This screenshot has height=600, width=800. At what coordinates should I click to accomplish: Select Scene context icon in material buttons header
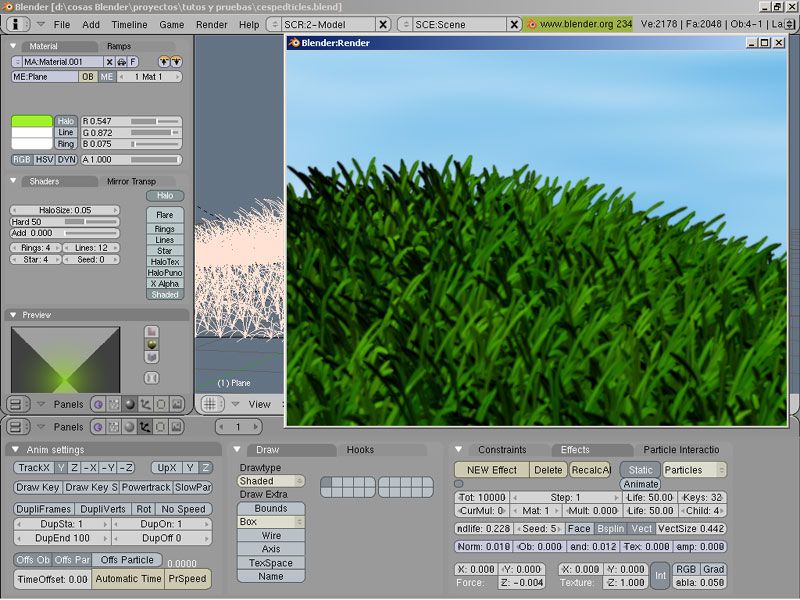click(x=177, y=405)
